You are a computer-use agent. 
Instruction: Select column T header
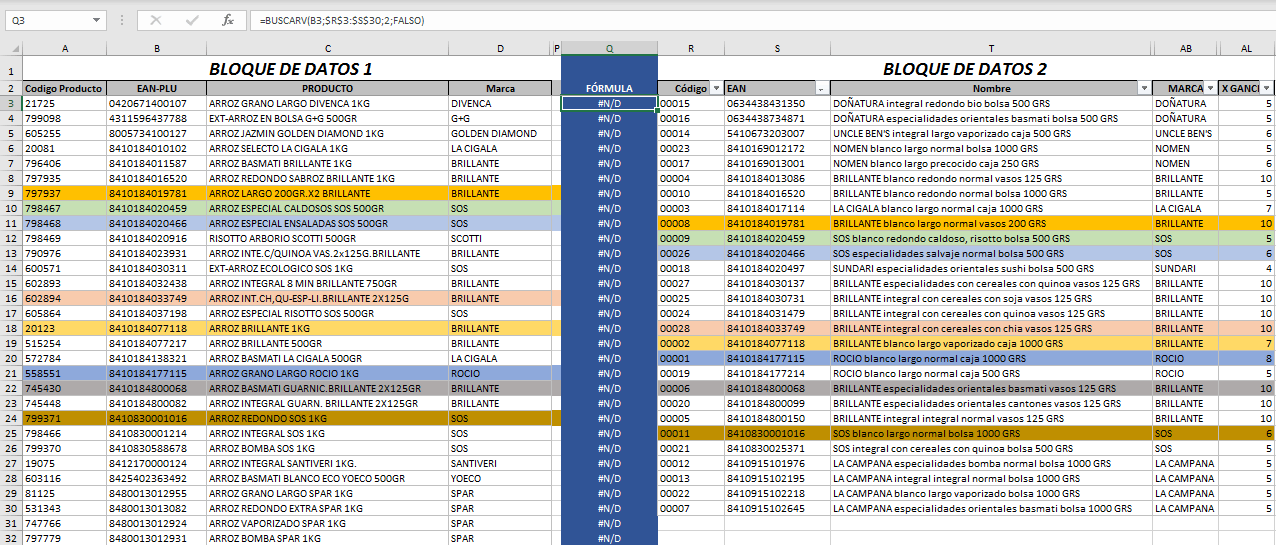991,48
